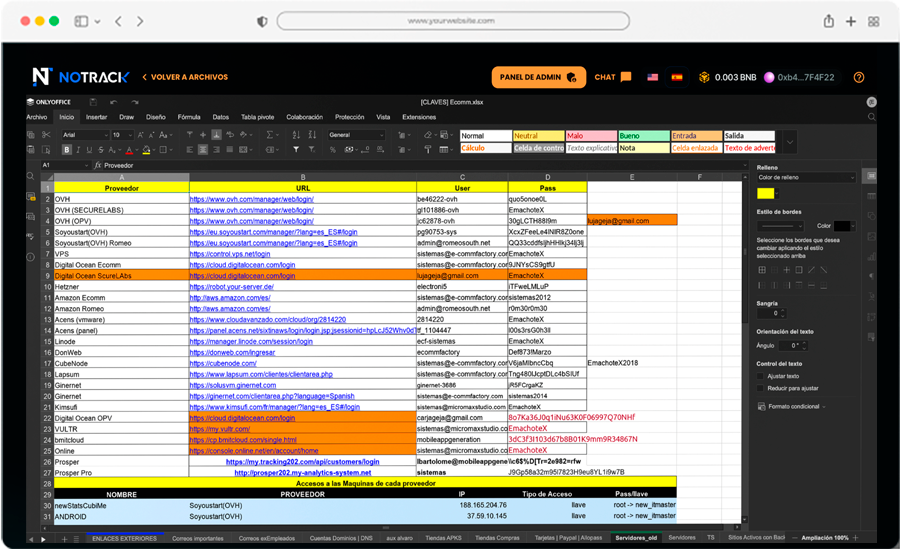Enable the Ajustar texto checkbox
The image size is (900, 549).
(761, 376)
